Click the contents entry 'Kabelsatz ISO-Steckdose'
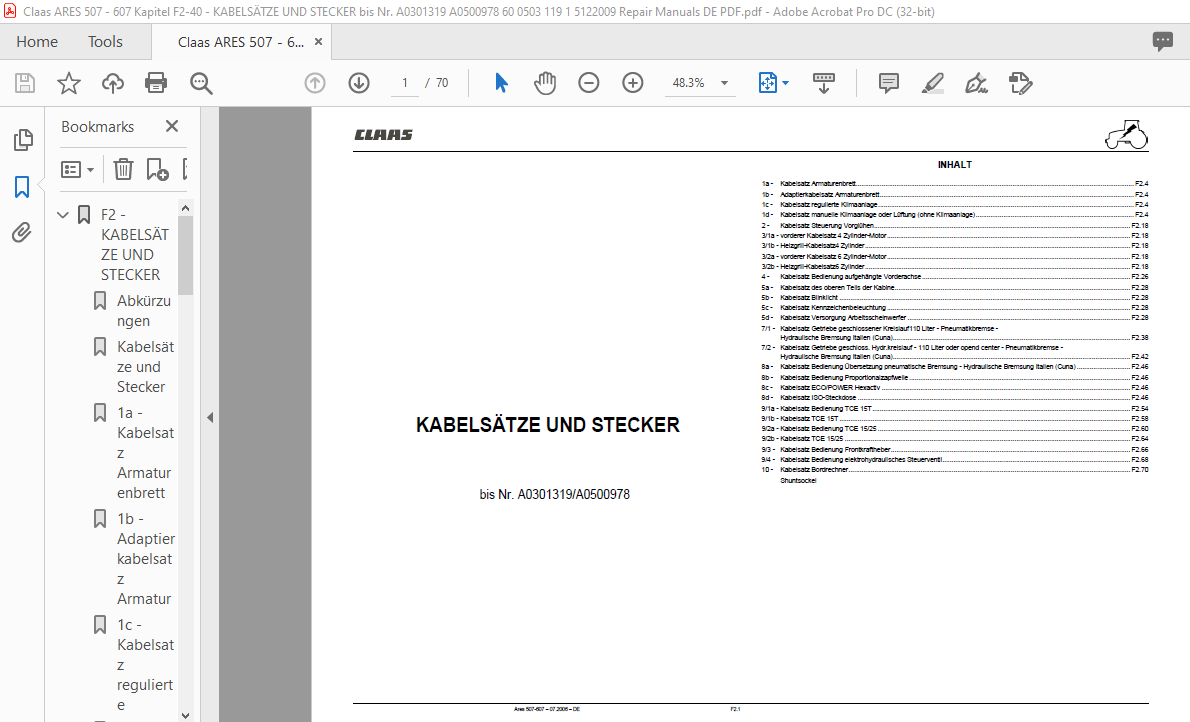 click(818, 398)
